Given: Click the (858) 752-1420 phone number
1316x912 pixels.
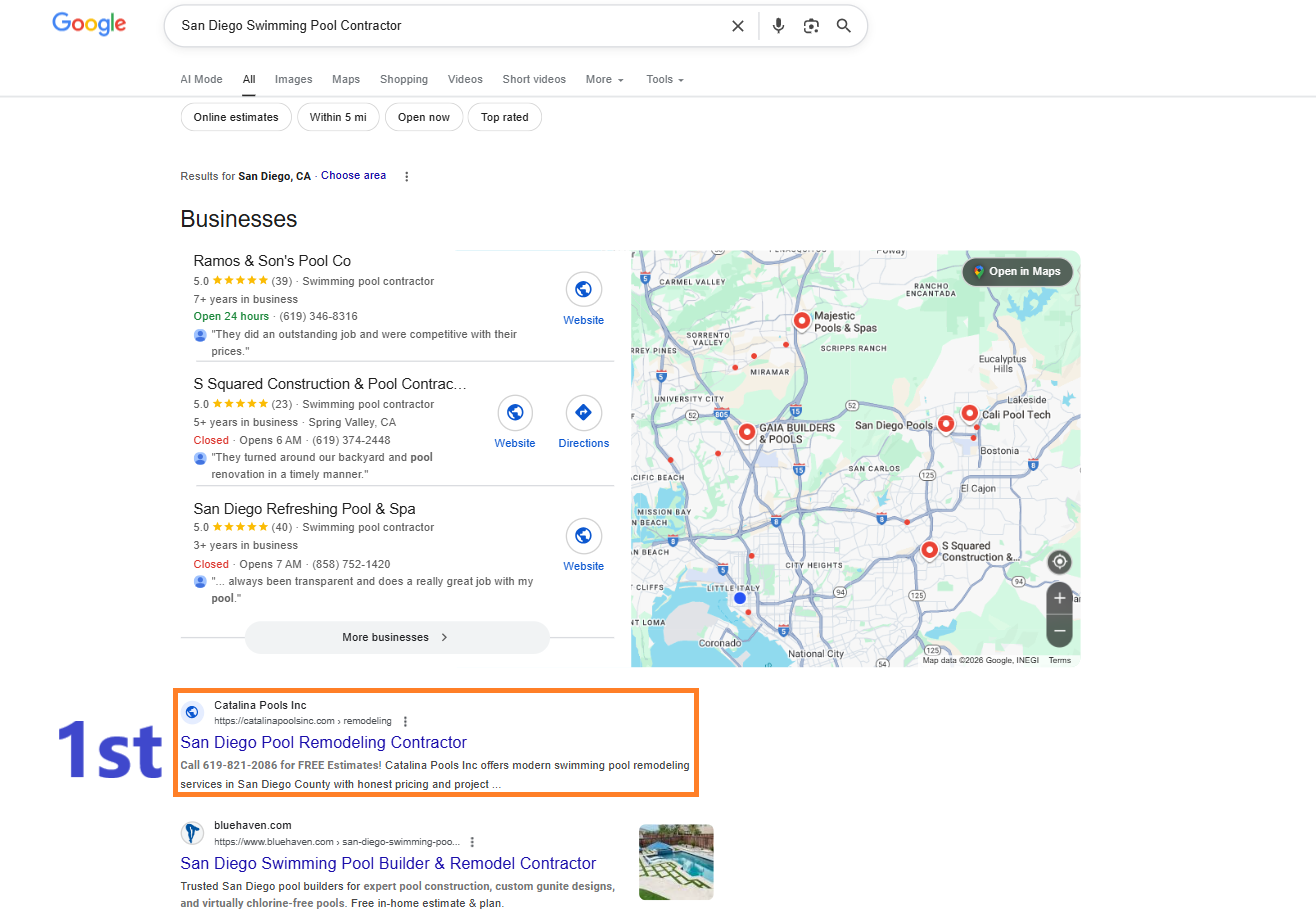Looking at the screenshot, I should [351, 564].
